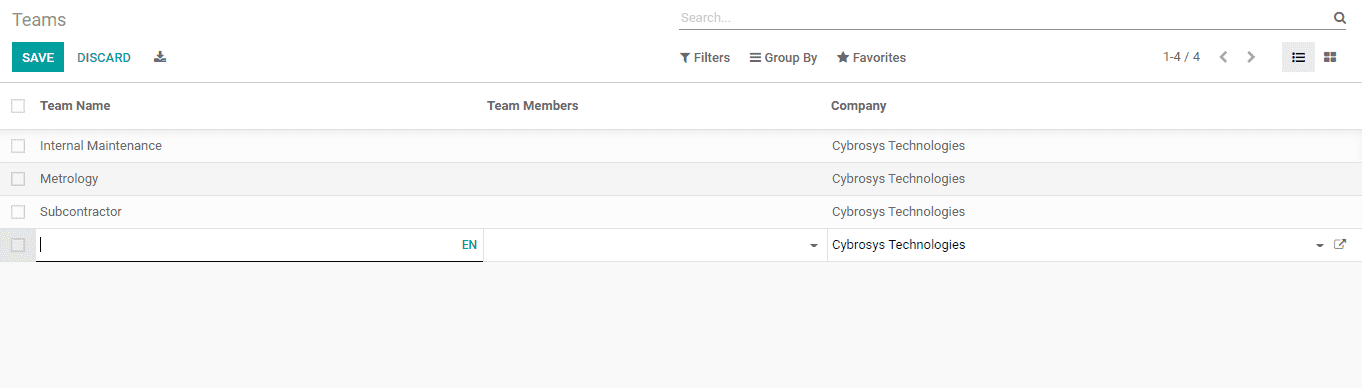Check the Metrology row checkbox
Image resolution: width=1362 pixels, height=388 pixels.
(18, 179)
